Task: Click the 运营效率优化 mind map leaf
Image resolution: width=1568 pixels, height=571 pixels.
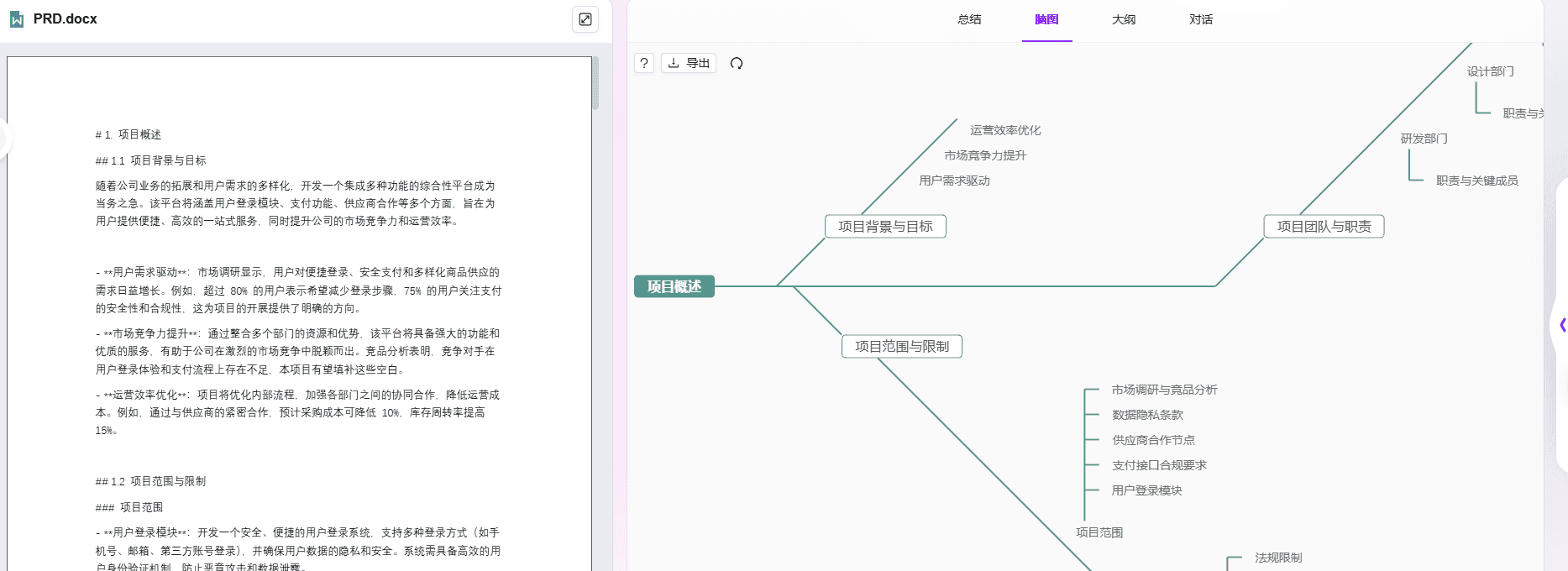Action: [1005, 130]
